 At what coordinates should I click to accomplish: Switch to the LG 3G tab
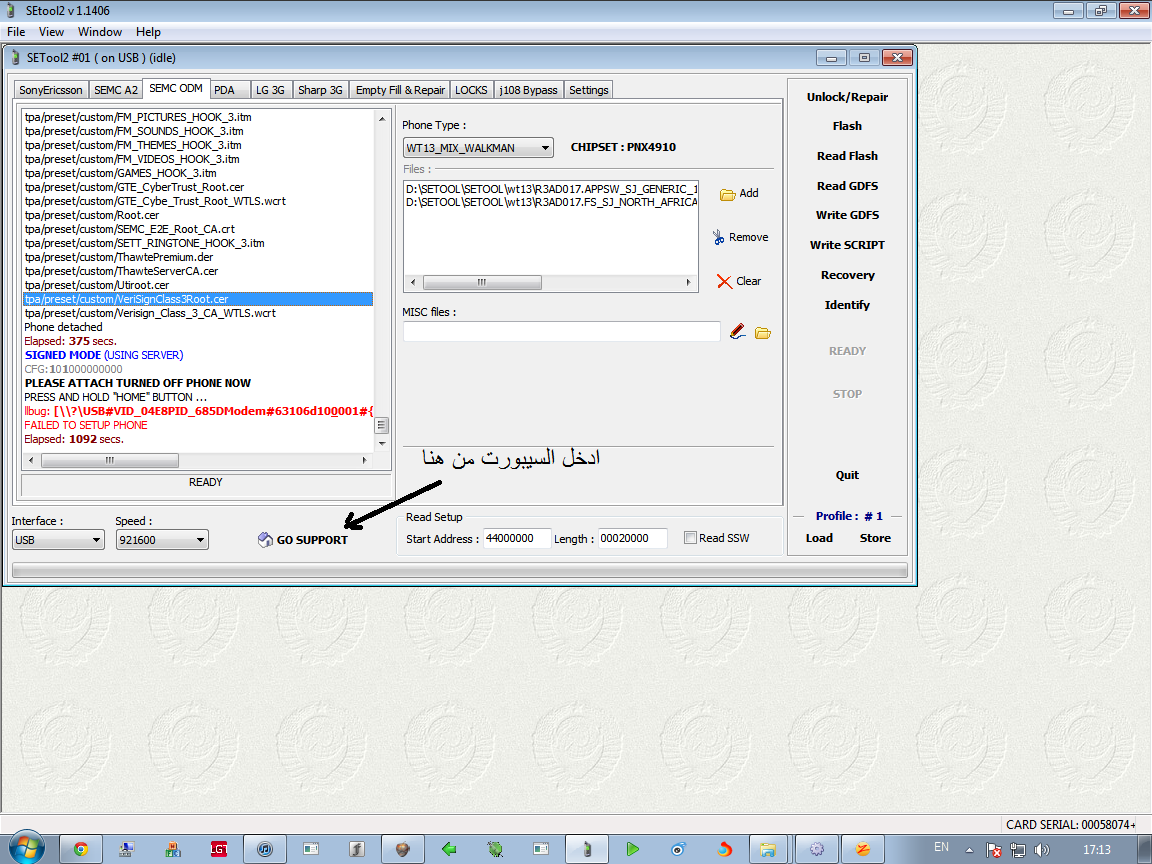pyautogui.click(x=270, y=90)
